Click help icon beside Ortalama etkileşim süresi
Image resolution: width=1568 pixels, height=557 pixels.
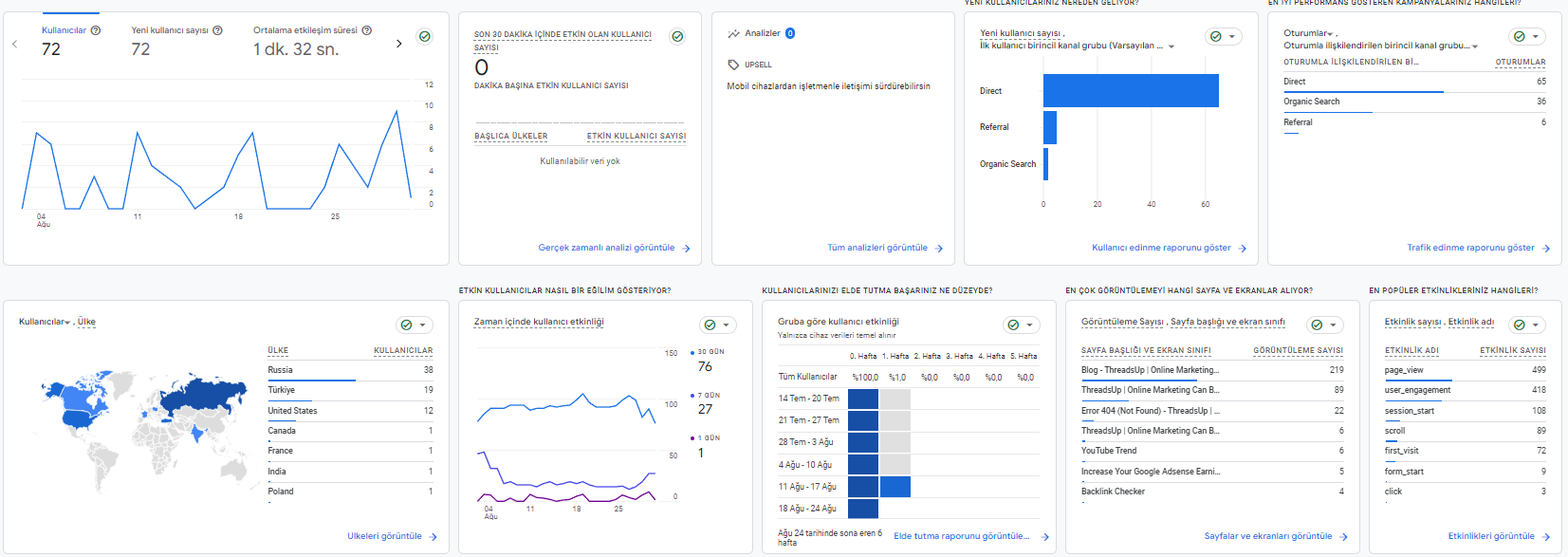(367, 30)
